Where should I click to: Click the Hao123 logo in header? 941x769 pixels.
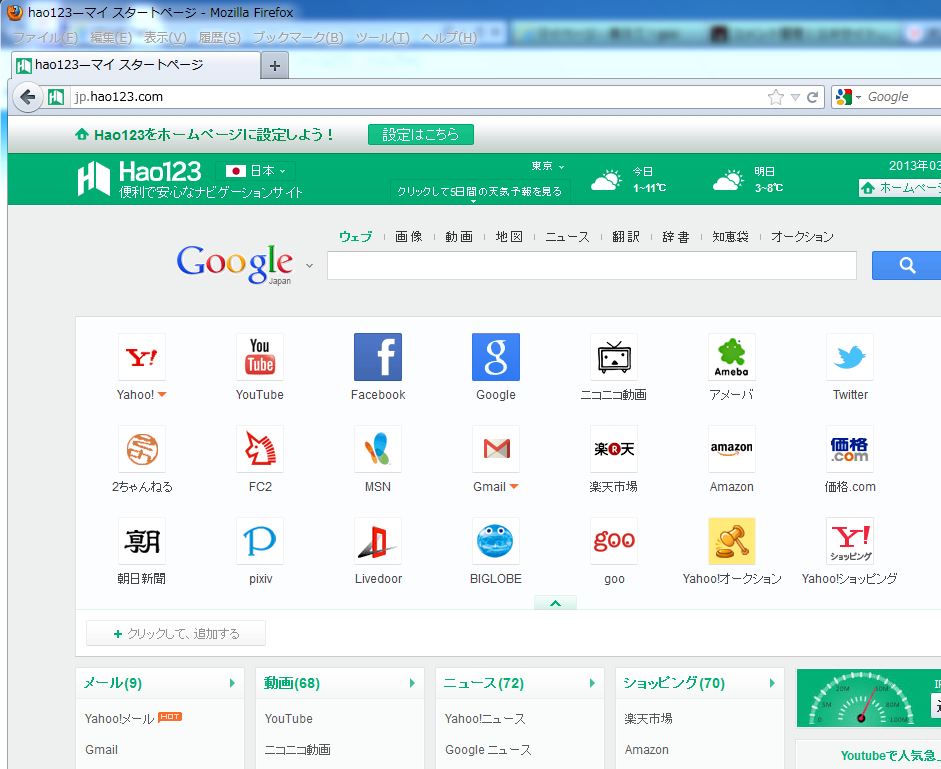139,178
